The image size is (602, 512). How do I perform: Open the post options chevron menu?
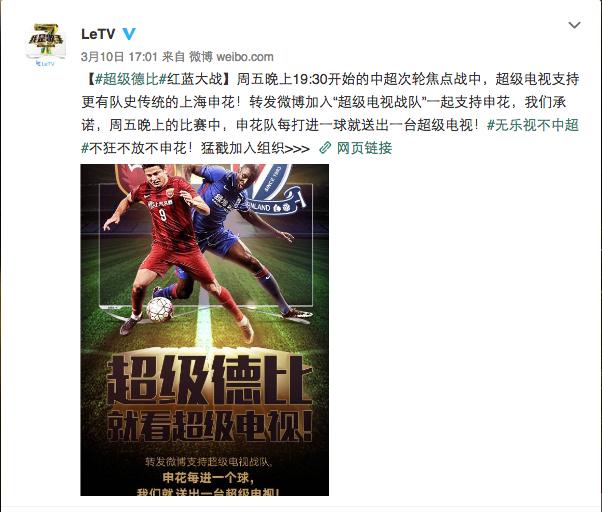coord(574,25)
